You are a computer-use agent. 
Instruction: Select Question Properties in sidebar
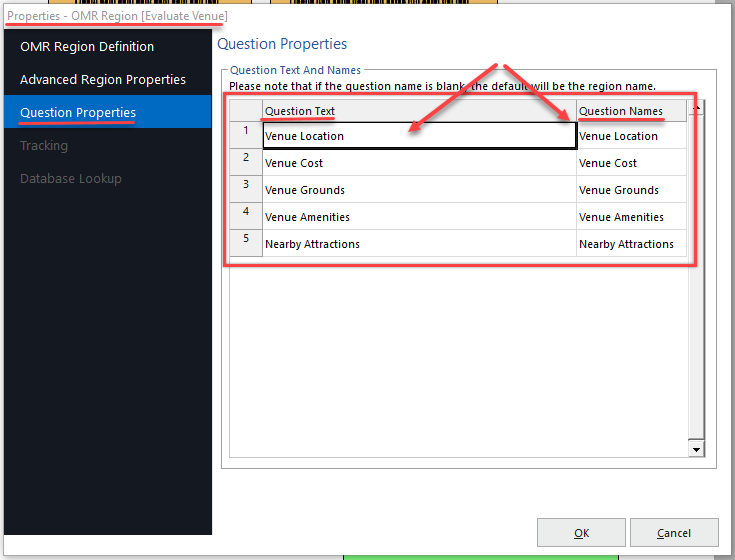pyautogui.click(x=107, y=112)
